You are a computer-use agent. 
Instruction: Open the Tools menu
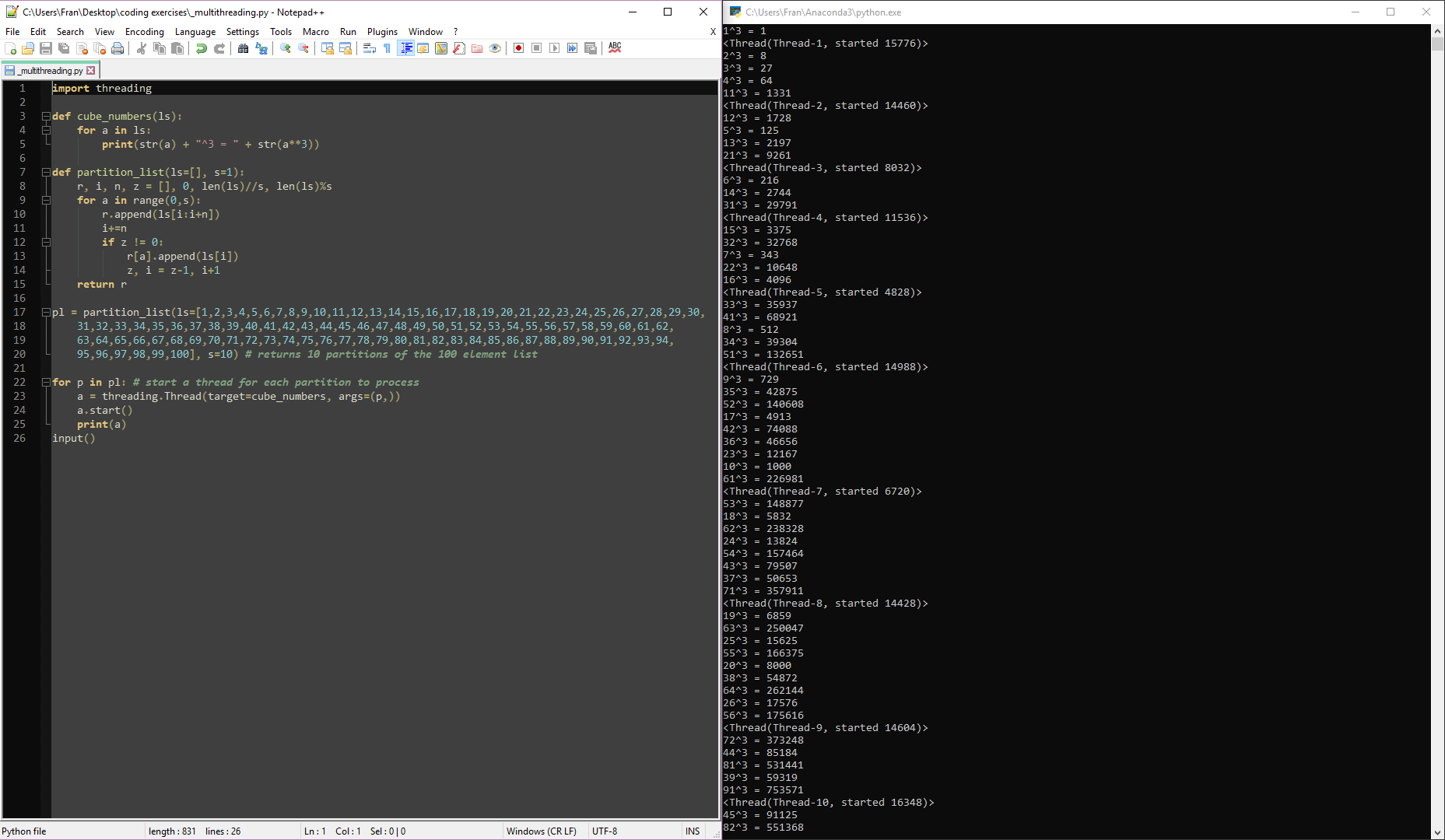click(281, 32)
